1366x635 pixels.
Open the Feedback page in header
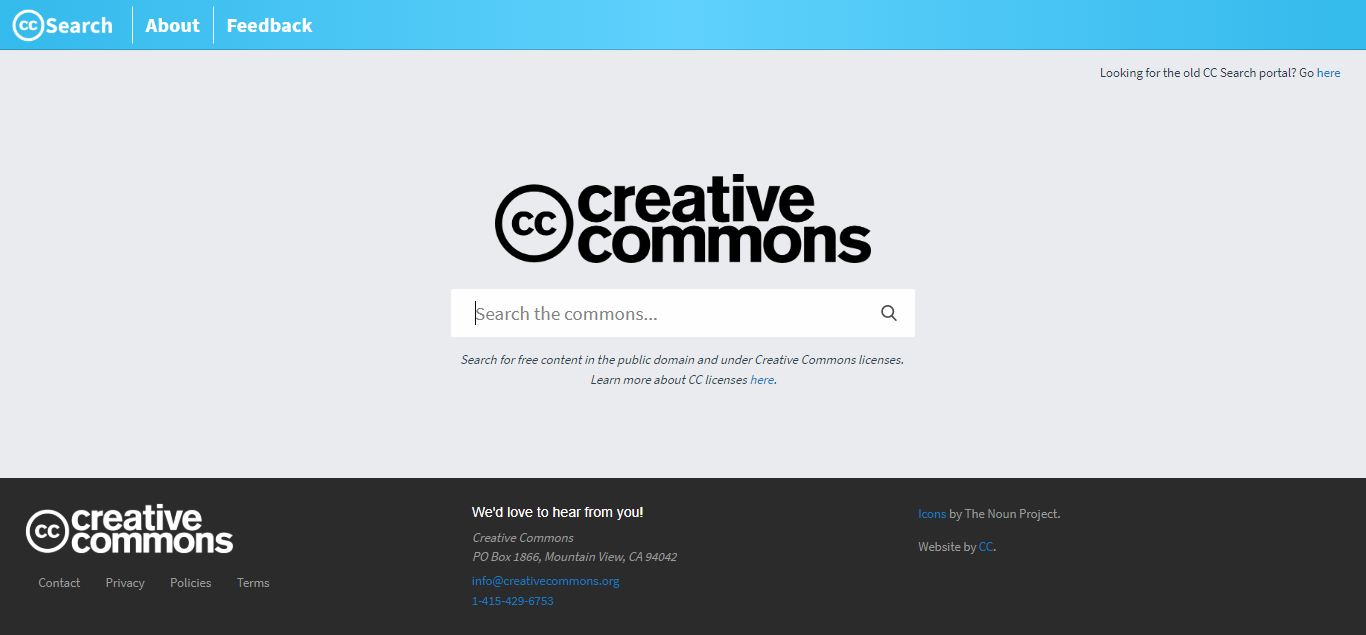click(x=269, y=25)
